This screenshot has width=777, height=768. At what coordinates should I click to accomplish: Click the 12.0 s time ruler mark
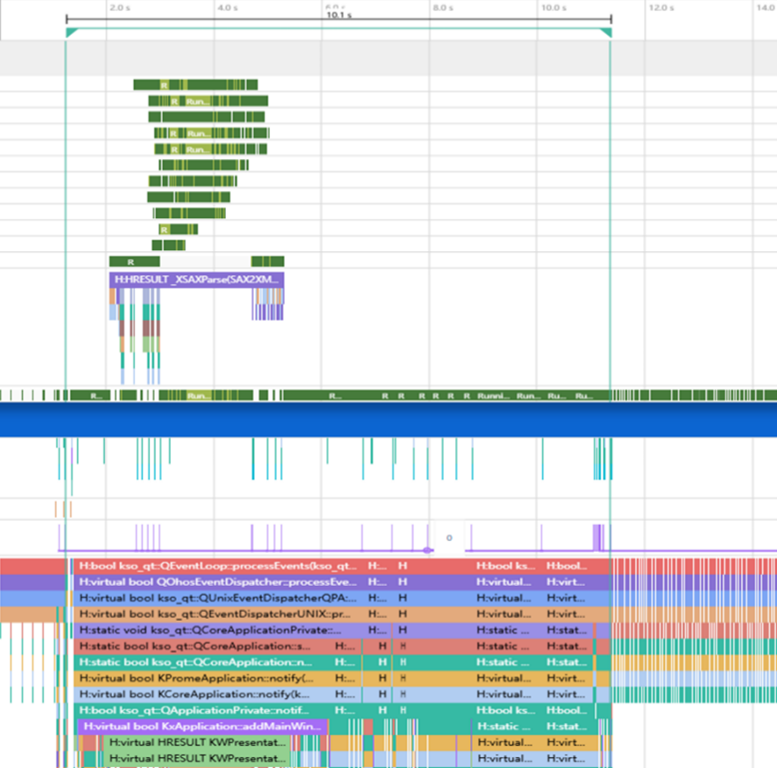pyautogui.click(x=660, y=7)
